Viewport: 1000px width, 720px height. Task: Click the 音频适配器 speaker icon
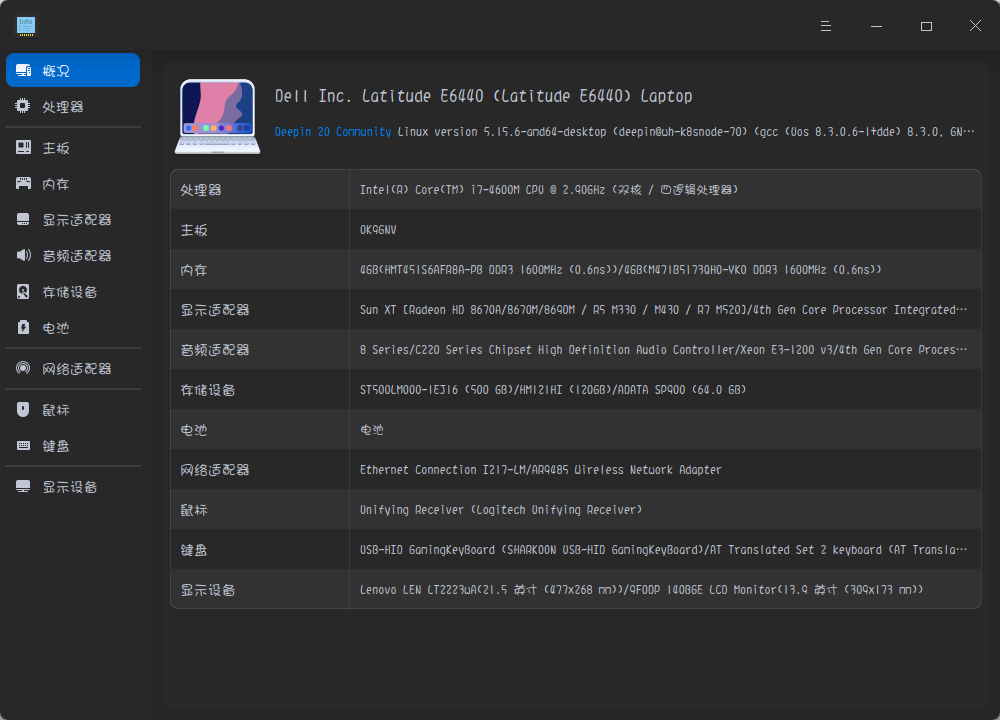pyautogui.click(x=23, y=255)
